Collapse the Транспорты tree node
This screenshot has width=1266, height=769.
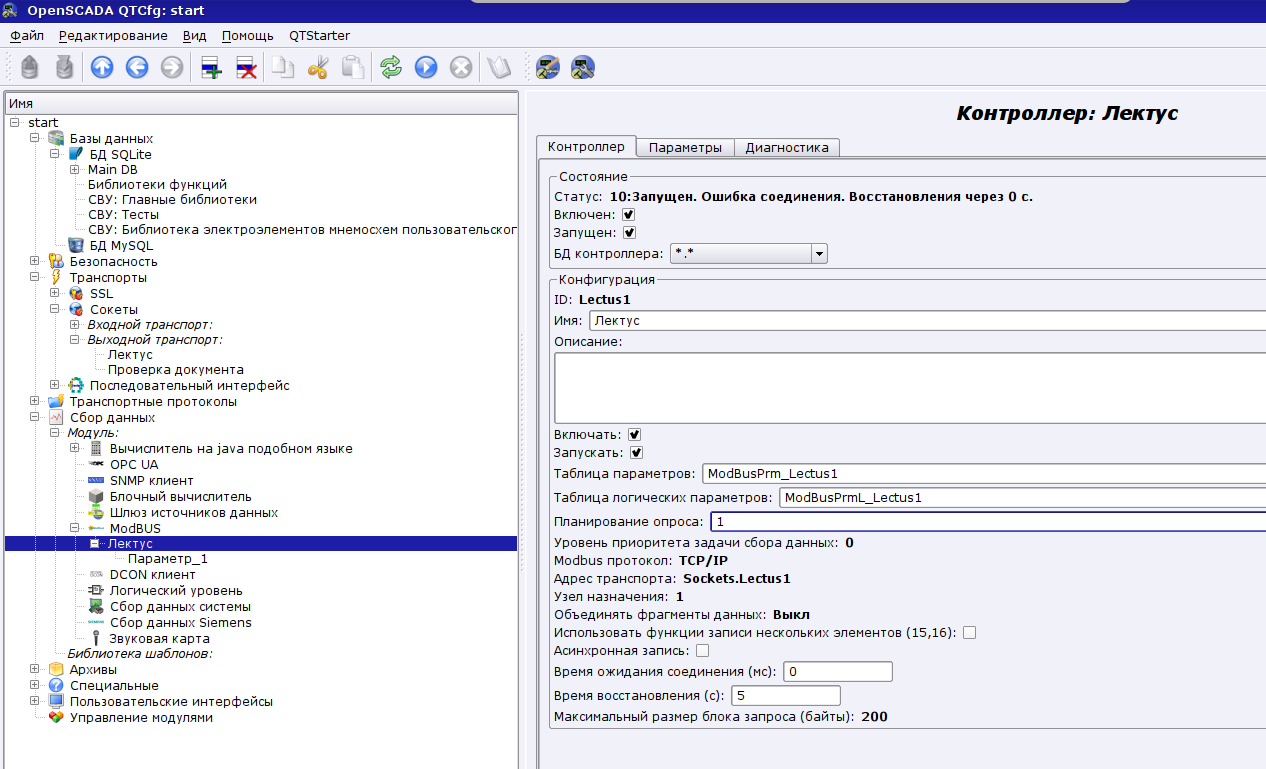[x=35, y=277]
